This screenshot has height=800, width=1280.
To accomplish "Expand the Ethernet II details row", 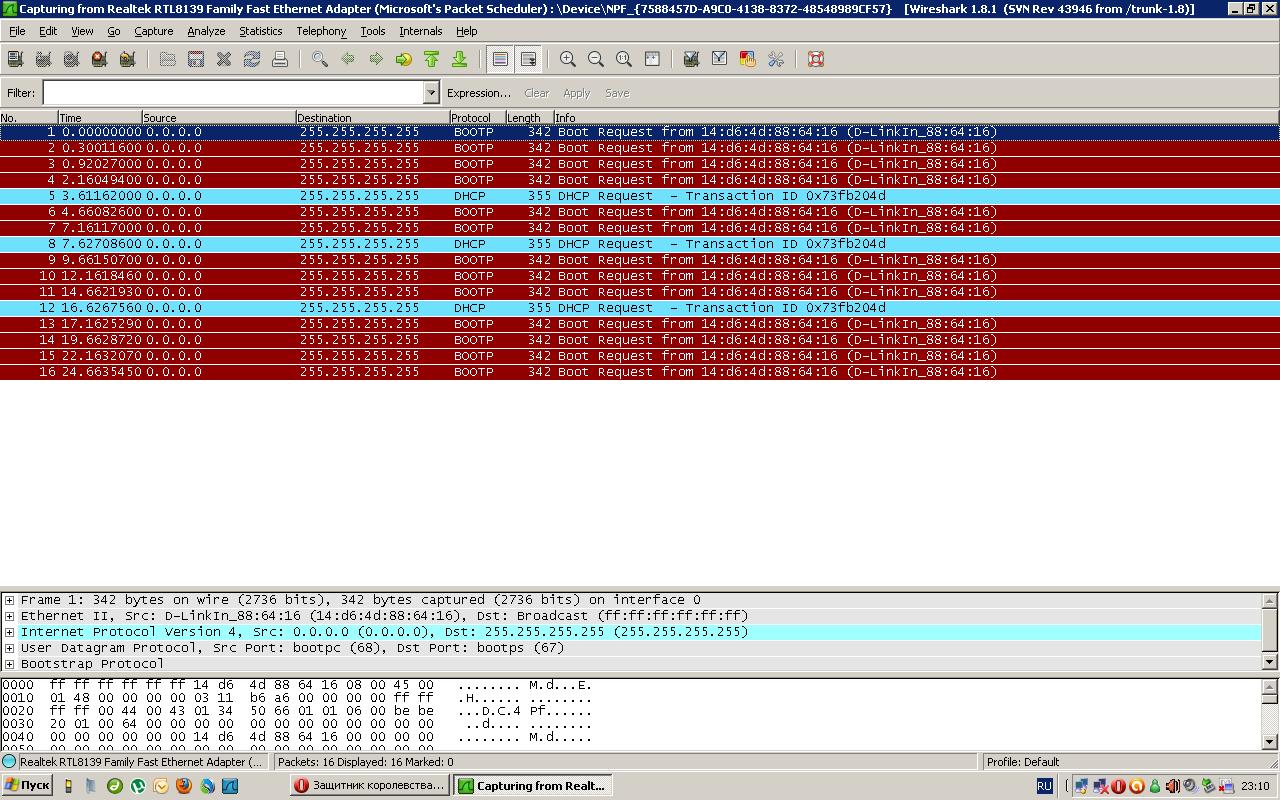I will [x=9, y=616].
